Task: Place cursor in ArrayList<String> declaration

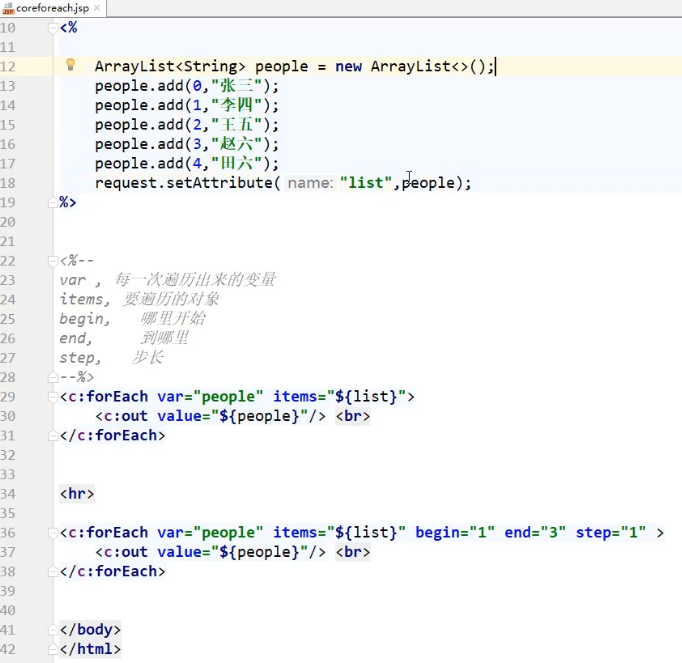Action: pyautogui.click(x=170, y=67)
